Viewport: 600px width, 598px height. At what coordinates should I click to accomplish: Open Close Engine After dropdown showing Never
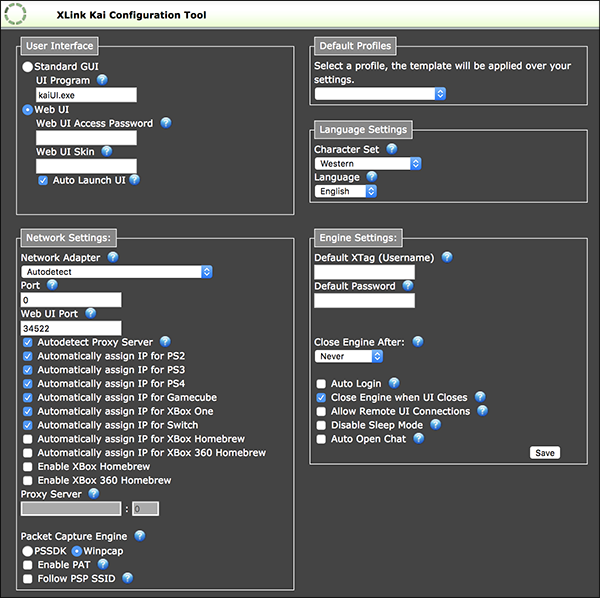(x=349, y=356)
